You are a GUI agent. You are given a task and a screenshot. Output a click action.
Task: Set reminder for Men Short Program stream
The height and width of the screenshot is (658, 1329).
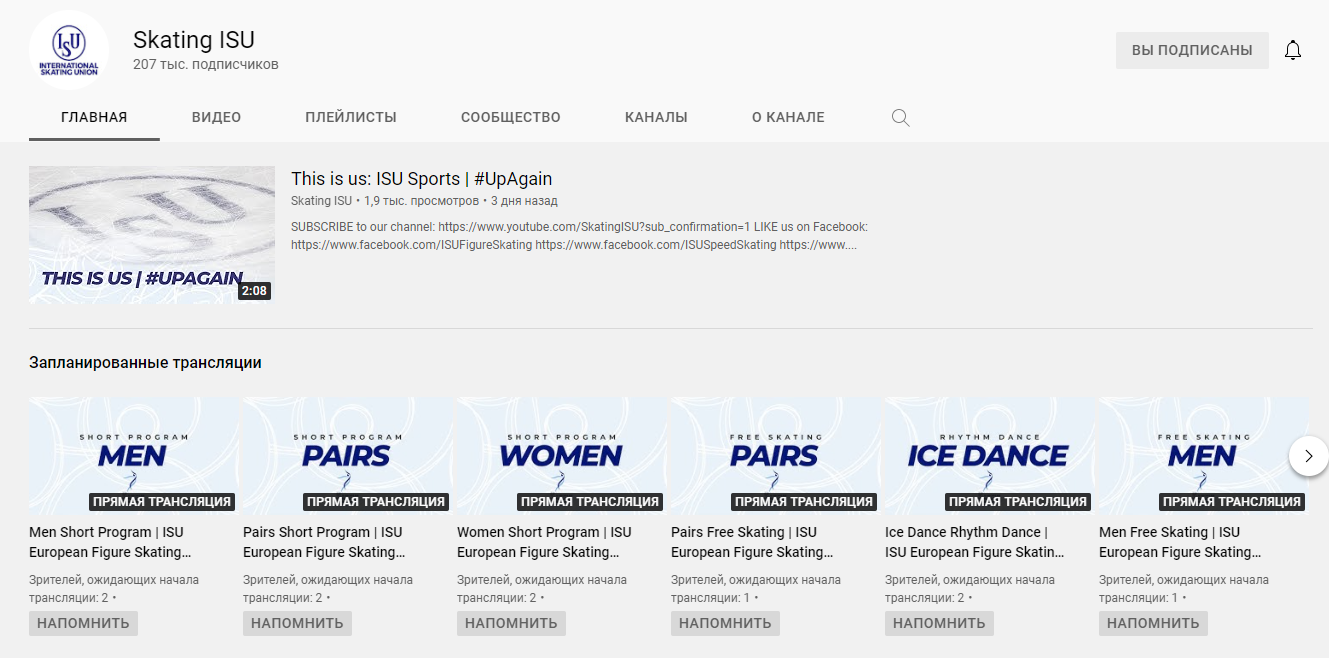click(x=83, y=623)
